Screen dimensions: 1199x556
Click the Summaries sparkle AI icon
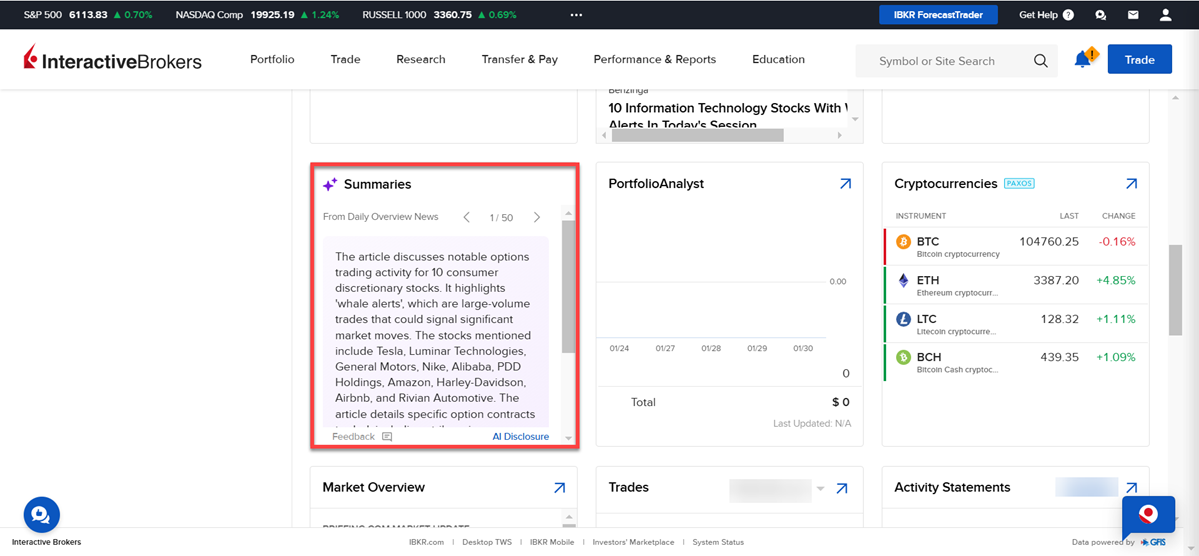tap(330, 184)
